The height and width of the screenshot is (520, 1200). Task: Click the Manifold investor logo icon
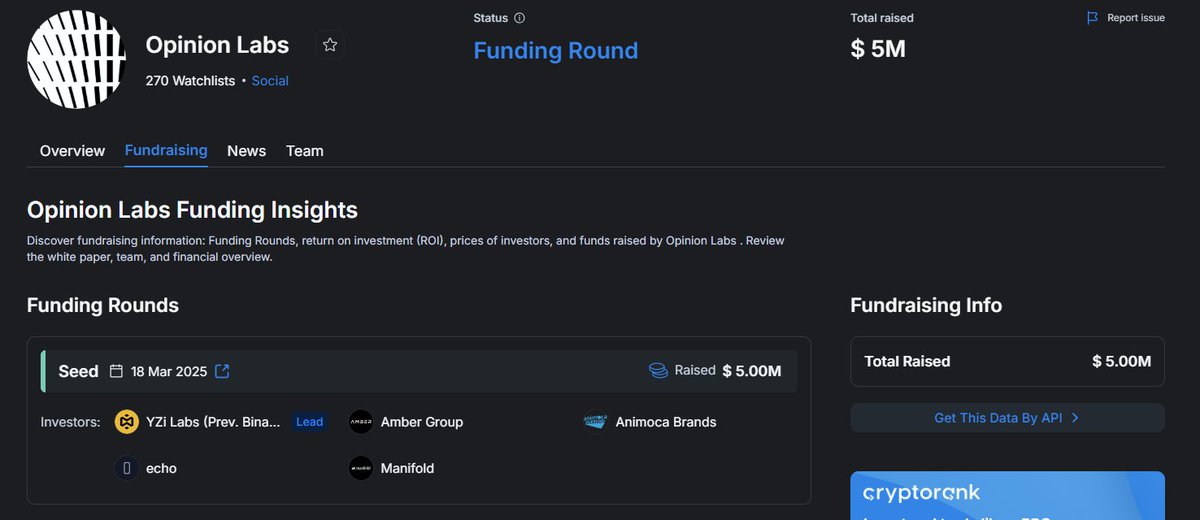361,468
